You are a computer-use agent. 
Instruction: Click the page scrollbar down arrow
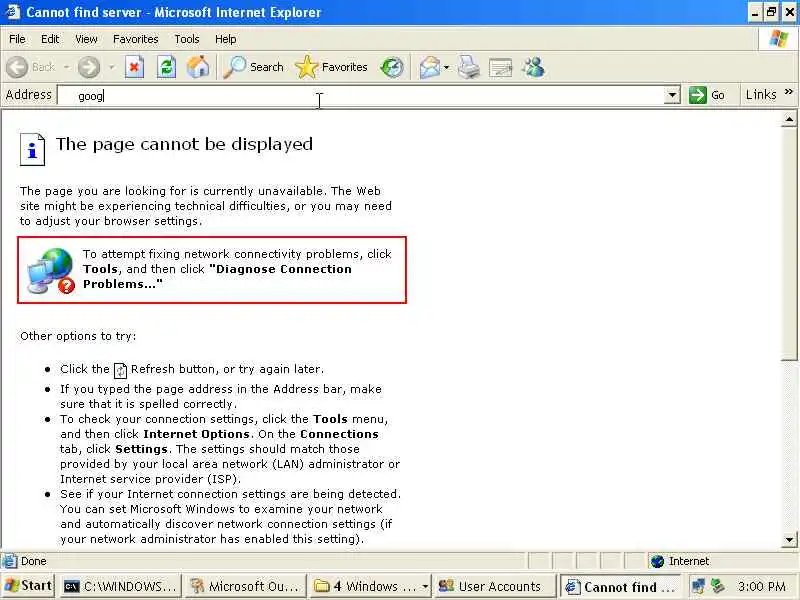pos(789,539)
